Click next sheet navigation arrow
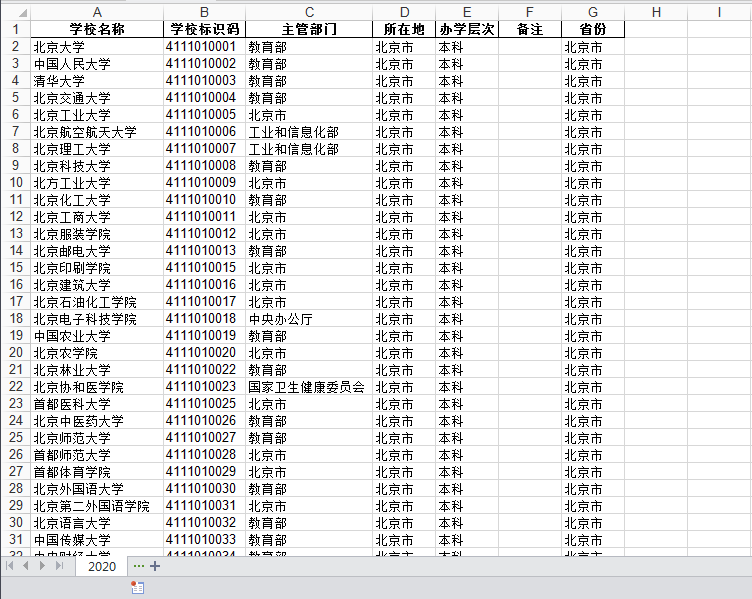Viewport: 752px width, 599px height. (42, 566)
